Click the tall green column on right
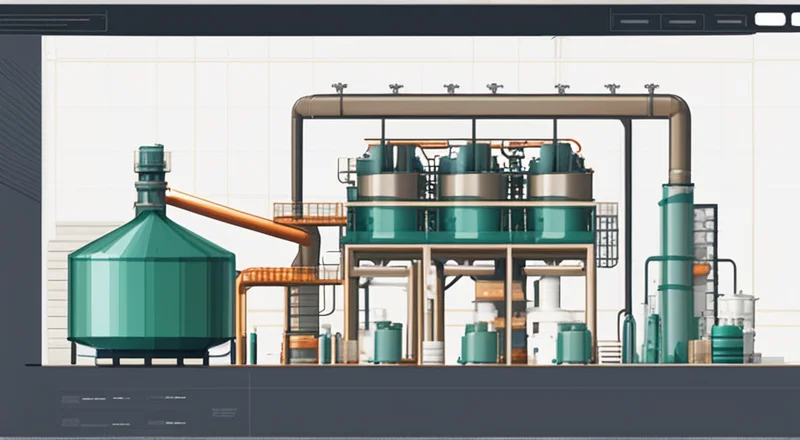800x440 pixels. pos(676,270)
